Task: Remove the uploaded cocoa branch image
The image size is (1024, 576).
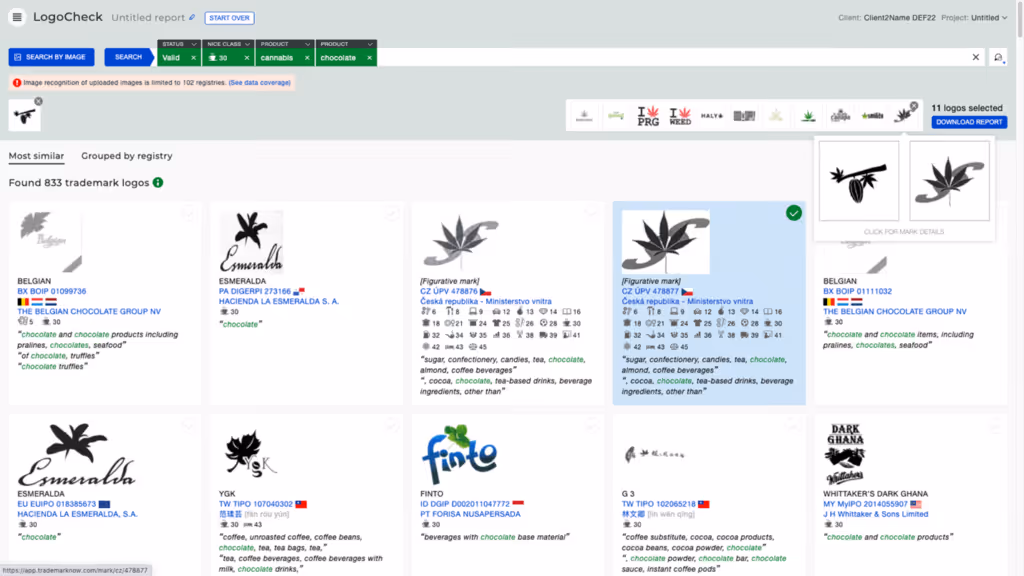Action: [x=39, y=101]
